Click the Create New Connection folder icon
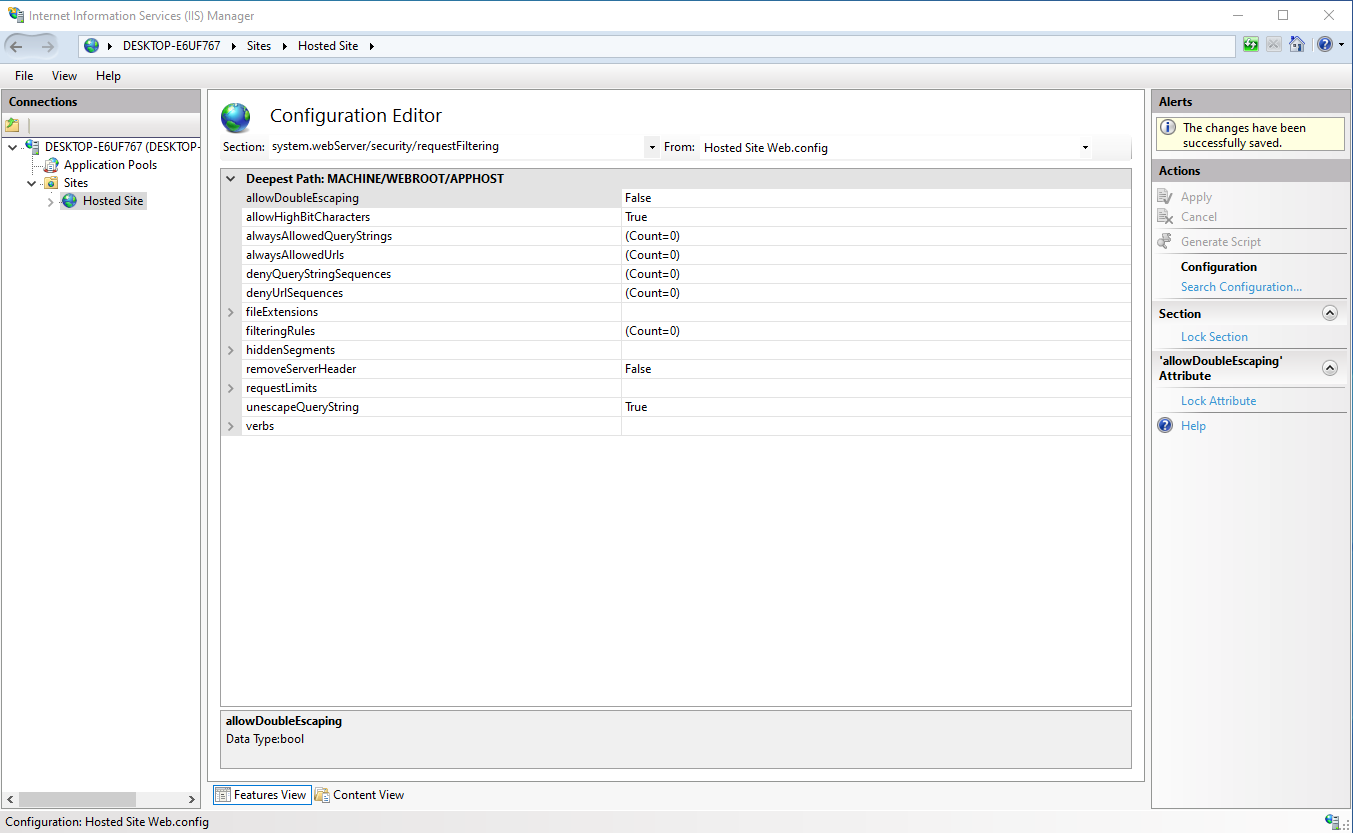The height and width of the screenshot is (833, 1353). 14,123
